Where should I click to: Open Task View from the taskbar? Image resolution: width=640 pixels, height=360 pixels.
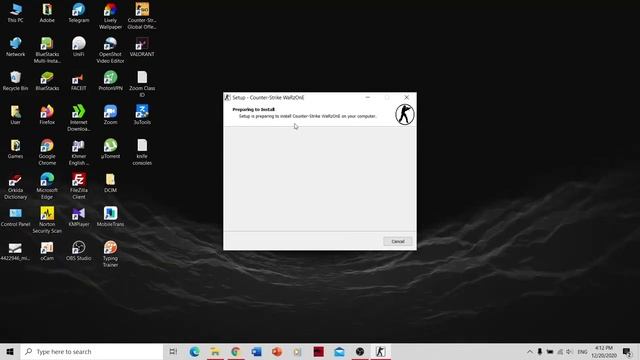pyautogui.click(x=173, y=351)
